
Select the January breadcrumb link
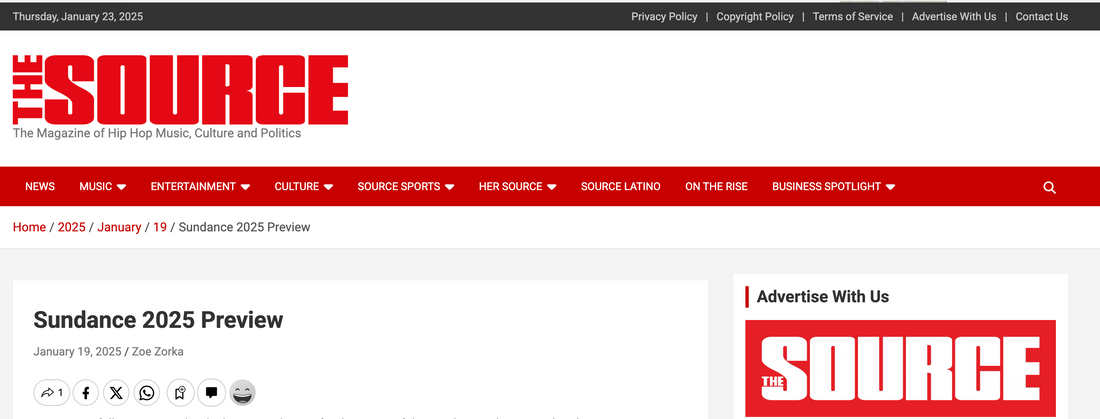pyautogui.click(x=119, y=227)
